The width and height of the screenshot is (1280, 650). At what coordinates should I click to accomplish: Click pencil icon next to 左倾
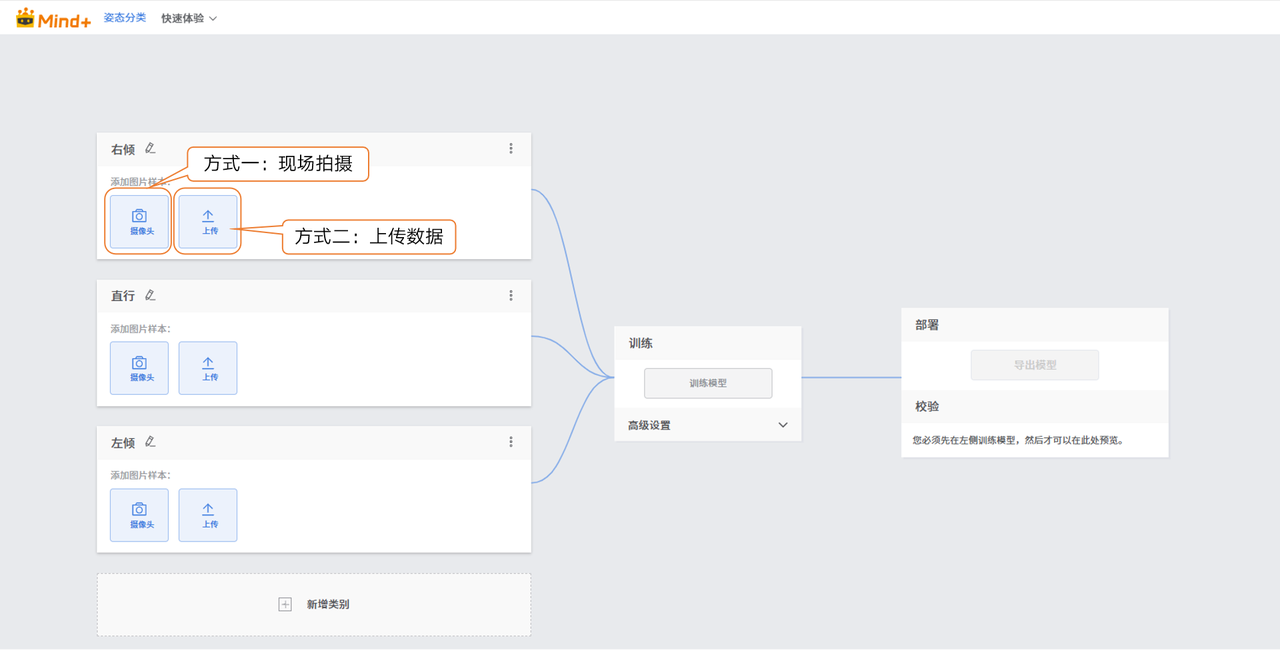pos(150,442)
